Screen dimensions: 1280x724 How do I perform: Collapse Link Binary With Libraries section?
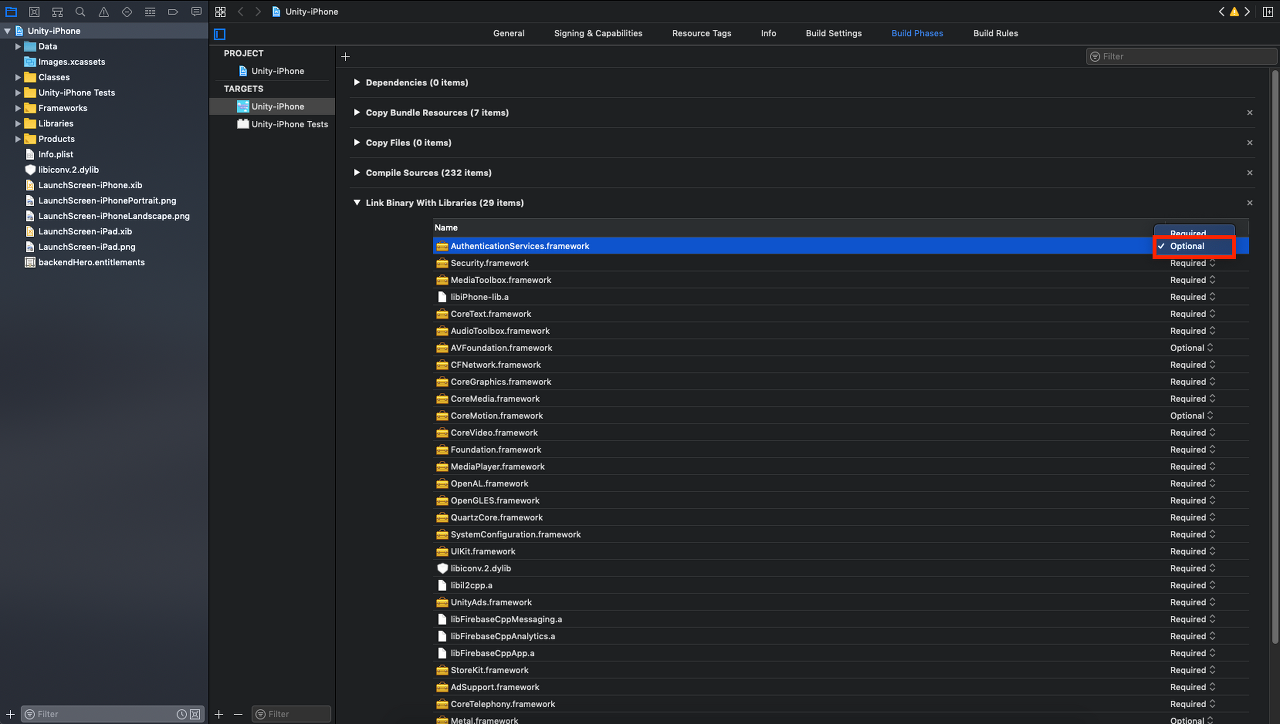[357, 203]
